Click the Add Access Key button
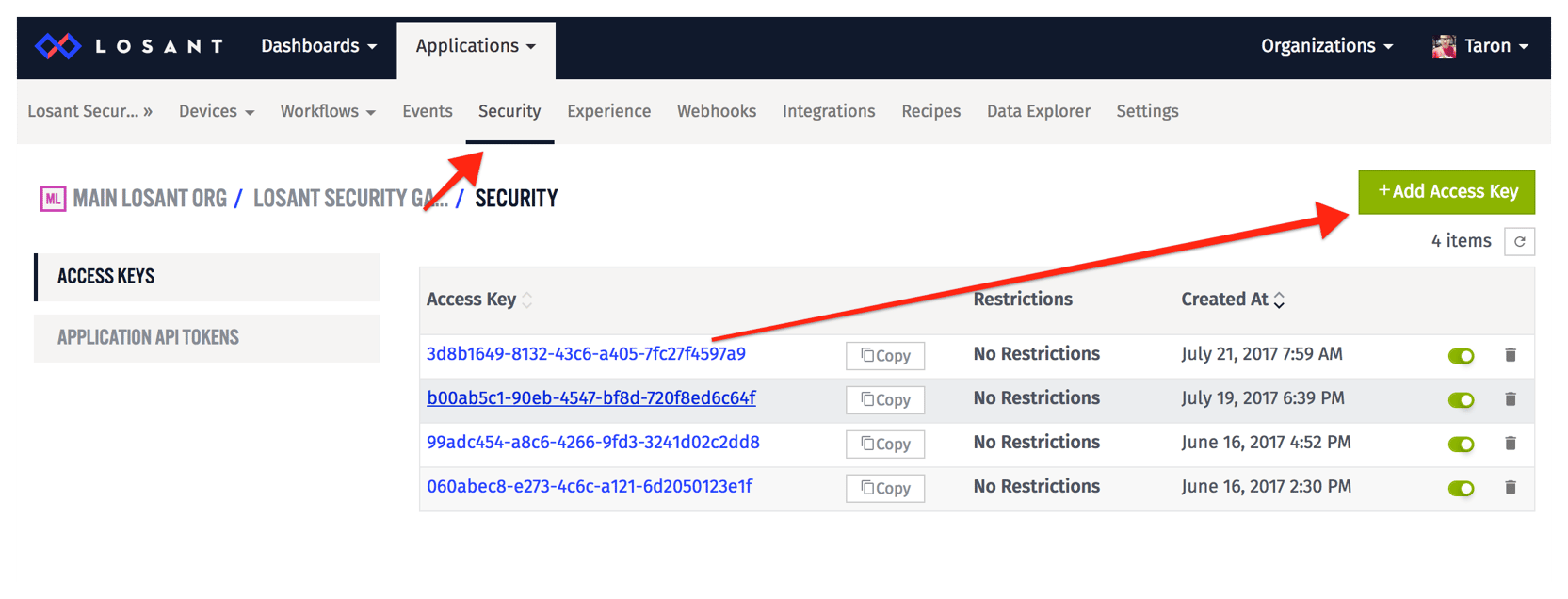This screenshot has width=1568, height=599. pos(1447,192)
